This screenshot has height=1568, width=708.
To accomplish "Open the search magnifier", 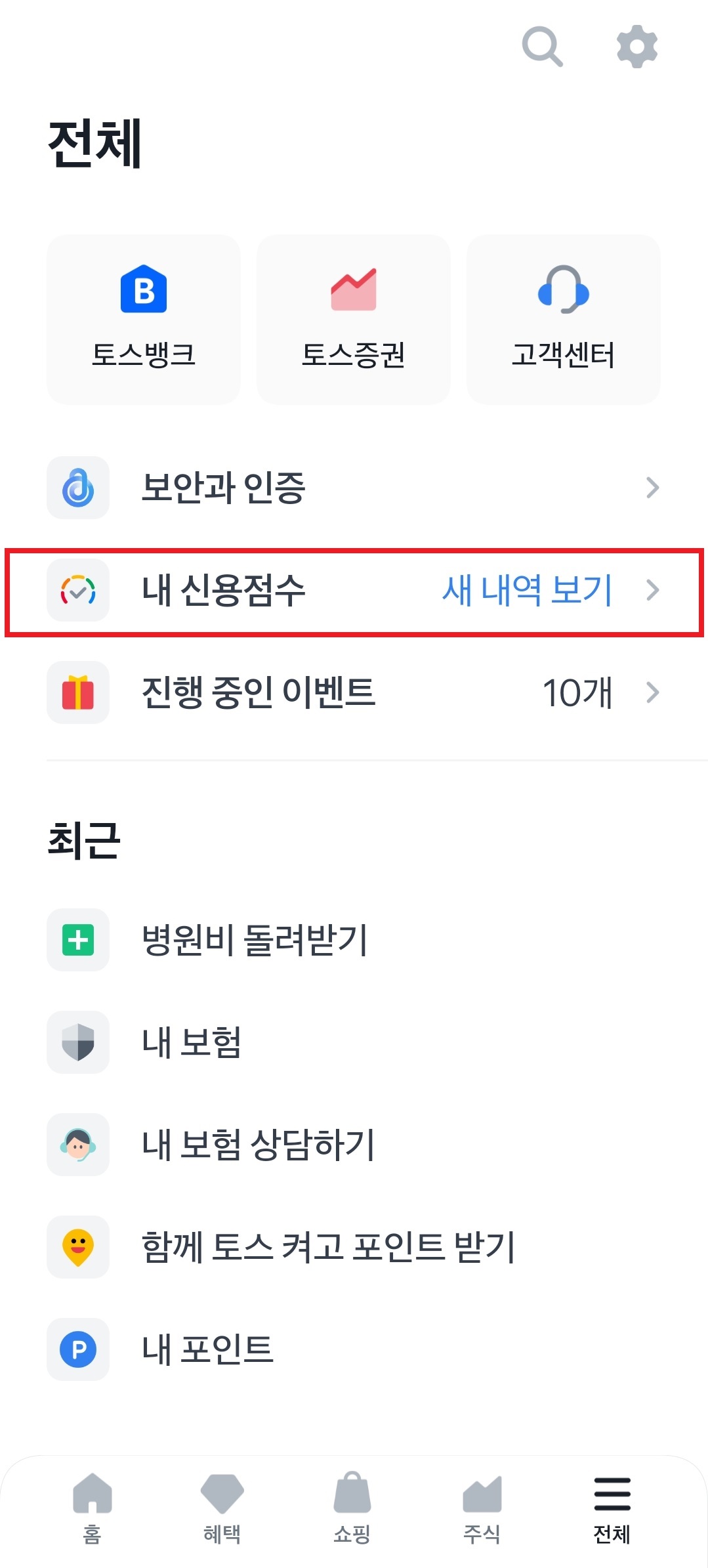I will tap(541, 45).
